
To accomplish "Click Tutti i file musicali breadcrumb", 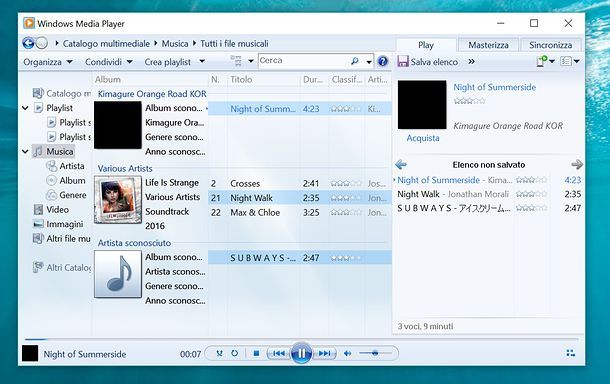I will (x=234, y=44).
